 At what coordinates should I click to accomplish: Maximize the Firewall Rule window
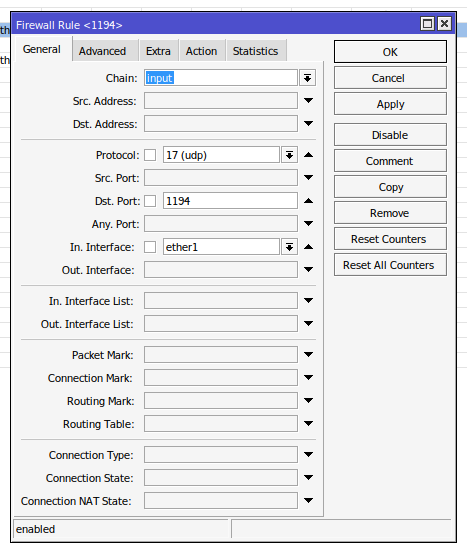point(427,24)
